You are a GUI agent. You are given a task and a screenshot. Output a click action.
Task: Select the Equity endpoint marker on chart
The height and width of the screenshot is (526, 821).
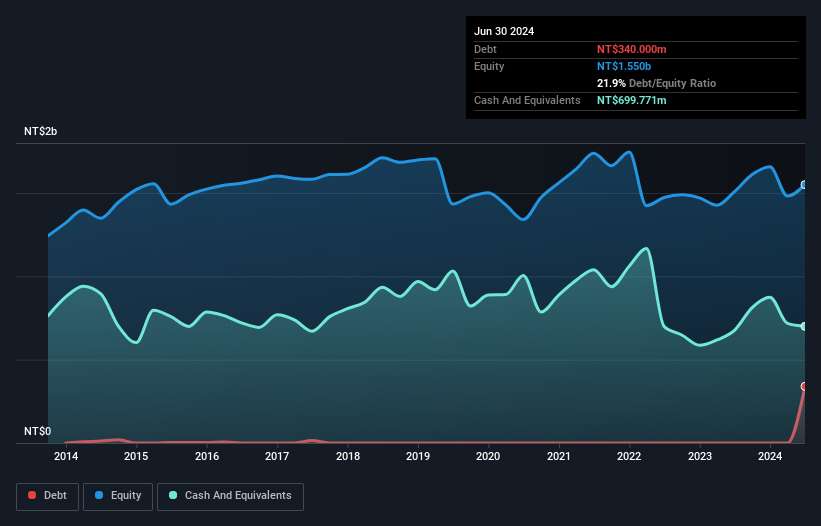click(804, 185)
